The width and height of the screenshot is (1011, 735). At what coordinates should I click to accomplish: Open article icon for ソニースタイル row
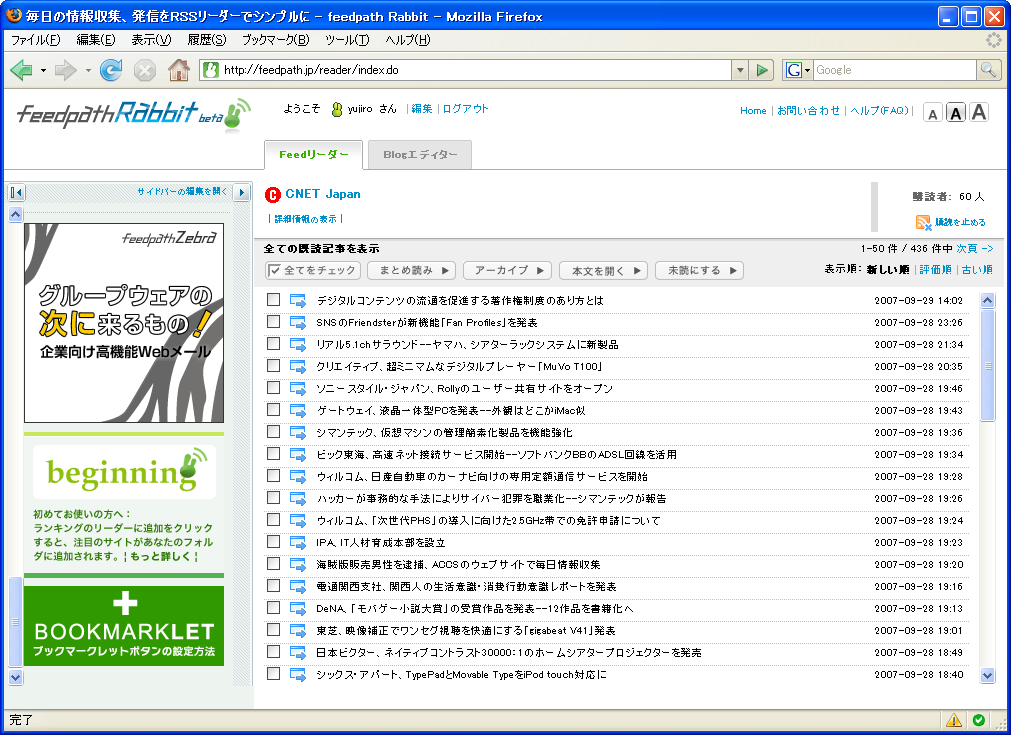(297, 388)
